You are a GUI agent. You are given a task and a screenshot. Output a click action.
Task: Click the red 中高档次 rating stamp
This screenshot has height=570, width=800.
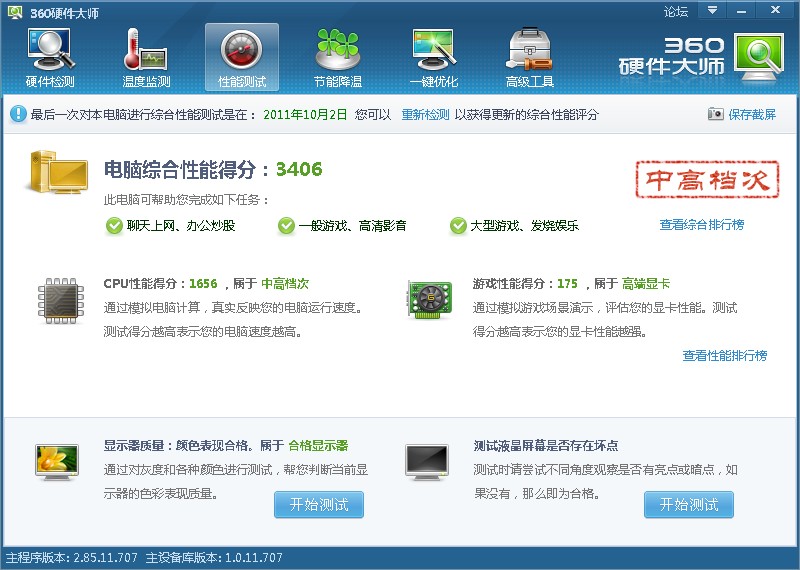(707, 178)
